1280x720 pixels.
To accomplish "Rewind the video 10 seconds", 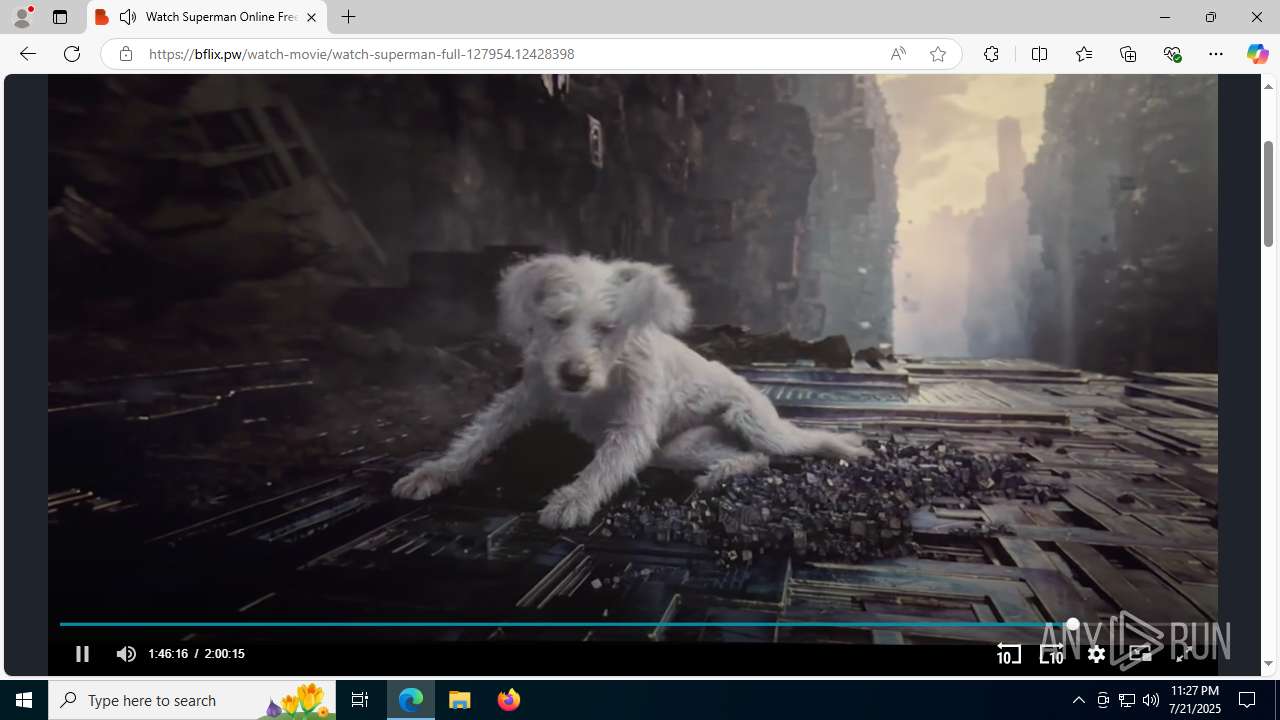I will pyautogui.click(x=1008, y=654).
